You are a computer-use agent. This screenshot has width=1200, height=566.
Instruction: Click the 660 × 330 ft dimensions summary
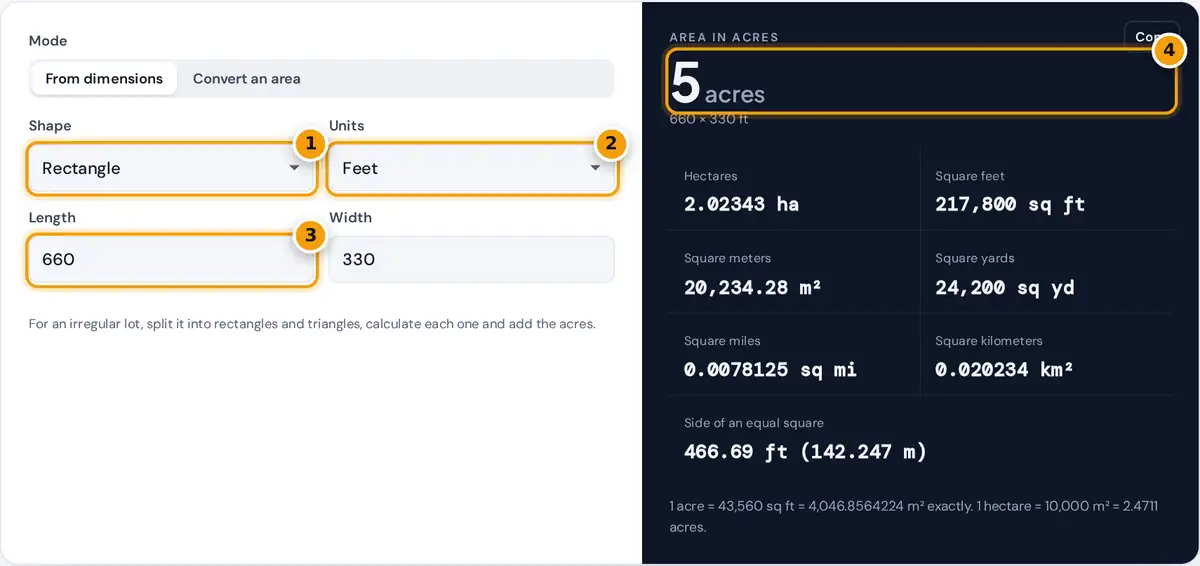(709, 119)
